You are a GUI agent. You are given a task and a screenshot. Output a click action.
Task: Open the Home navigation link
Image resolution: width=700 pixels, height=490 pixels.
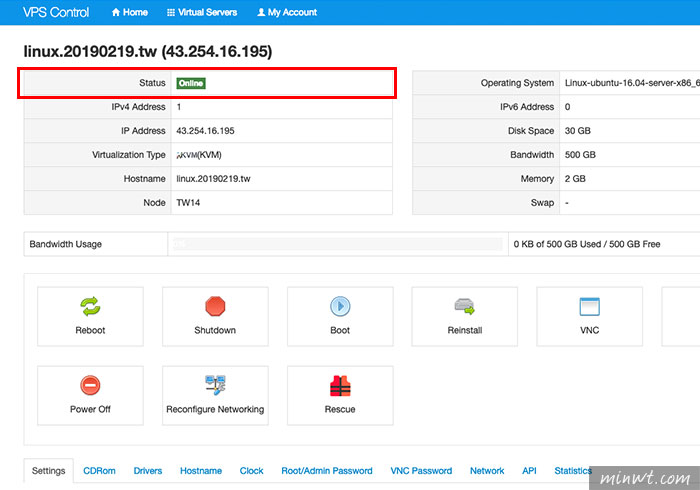coord(129,12)
